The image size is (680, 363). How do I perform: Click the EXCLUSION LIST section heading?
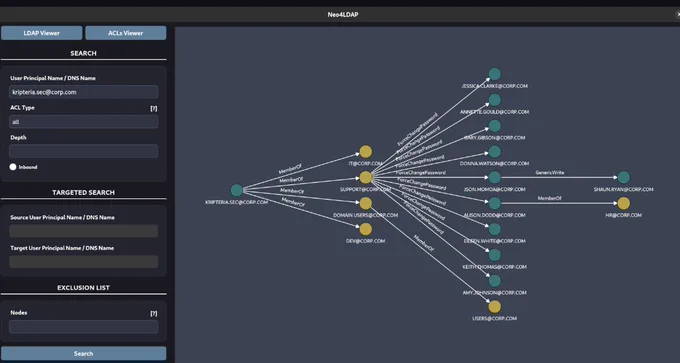pyautogui.click(x=83, y=288)
